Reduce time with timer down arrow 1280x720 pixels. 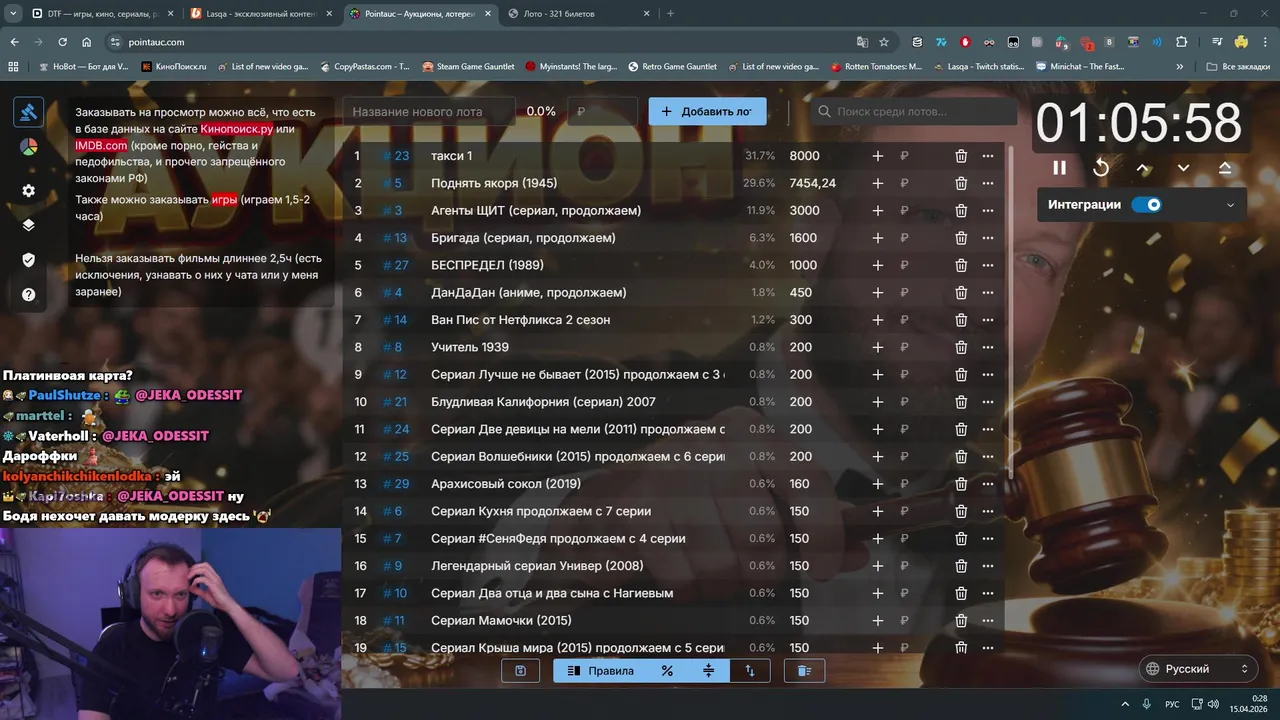tap(1184, 168)
